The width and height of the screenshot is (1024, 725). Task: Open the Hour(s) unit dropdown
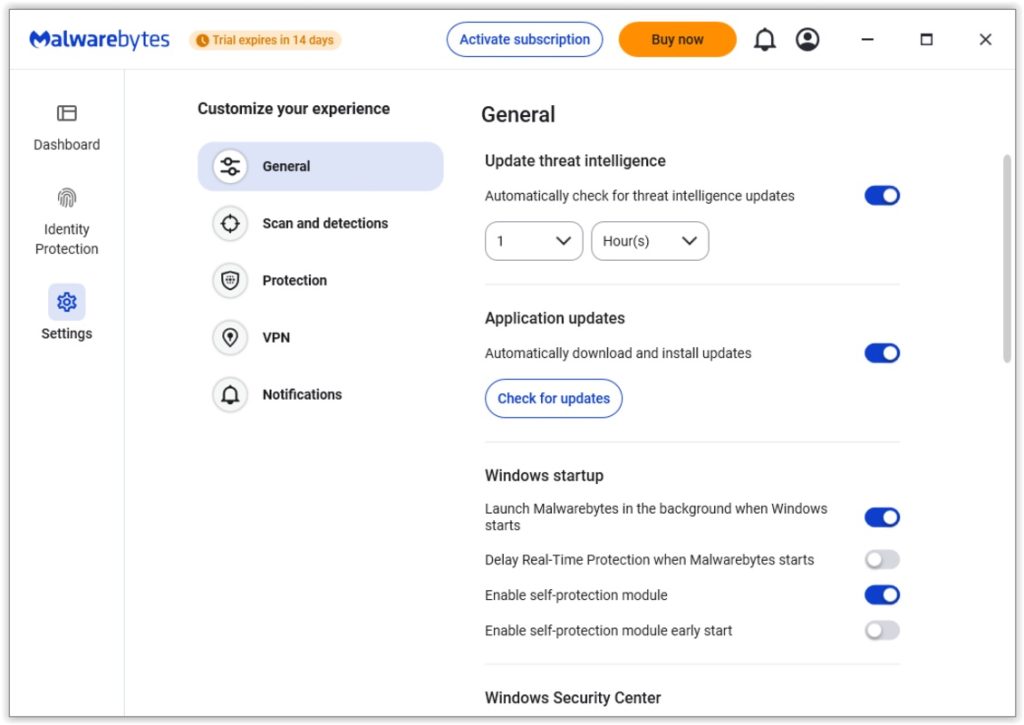[650, 241]
